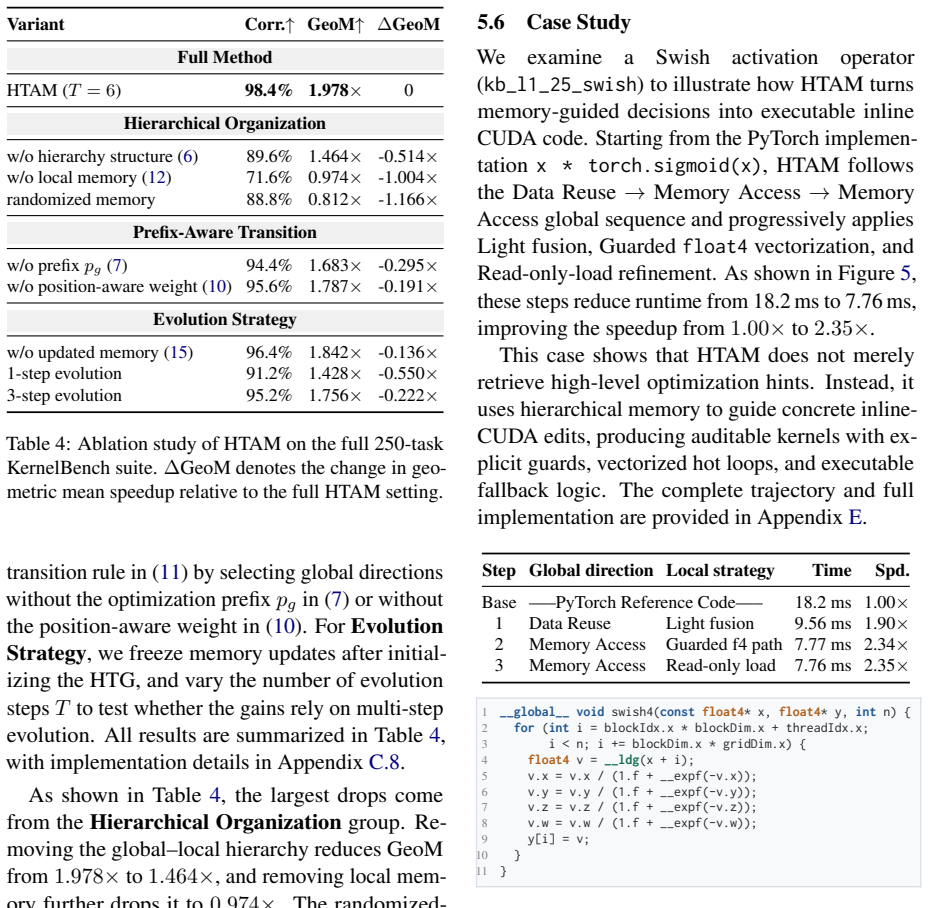Click inline code 'torch.sigmoid(x)'
Viewport: 928px width, 908px height.
[x=675, y=165]
